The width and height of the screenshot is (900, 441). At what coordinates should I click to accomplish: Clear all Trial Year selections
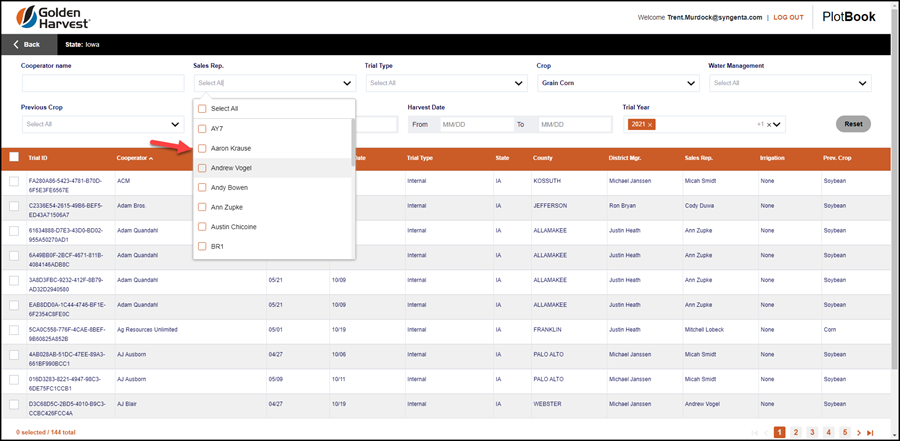(769, 125)
